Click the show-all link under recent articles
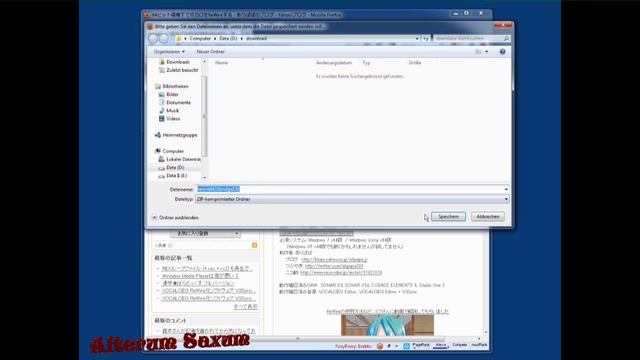640x360 pixels. pyautogui.click(x=245, y=307)
